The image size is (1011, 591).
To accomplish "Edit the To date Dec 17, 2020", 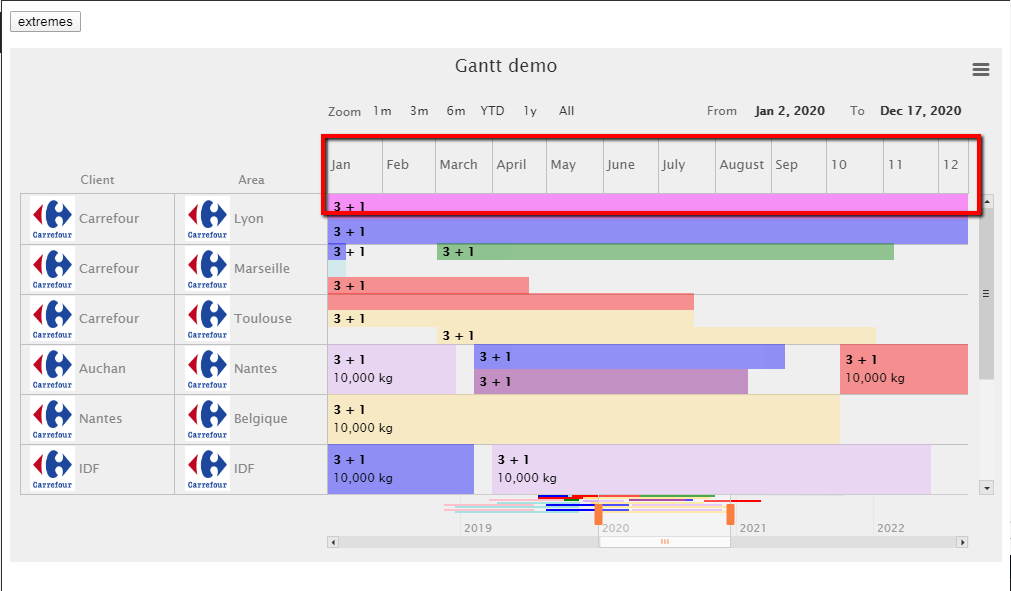I will pyautogui.click(x=919, y=110).
